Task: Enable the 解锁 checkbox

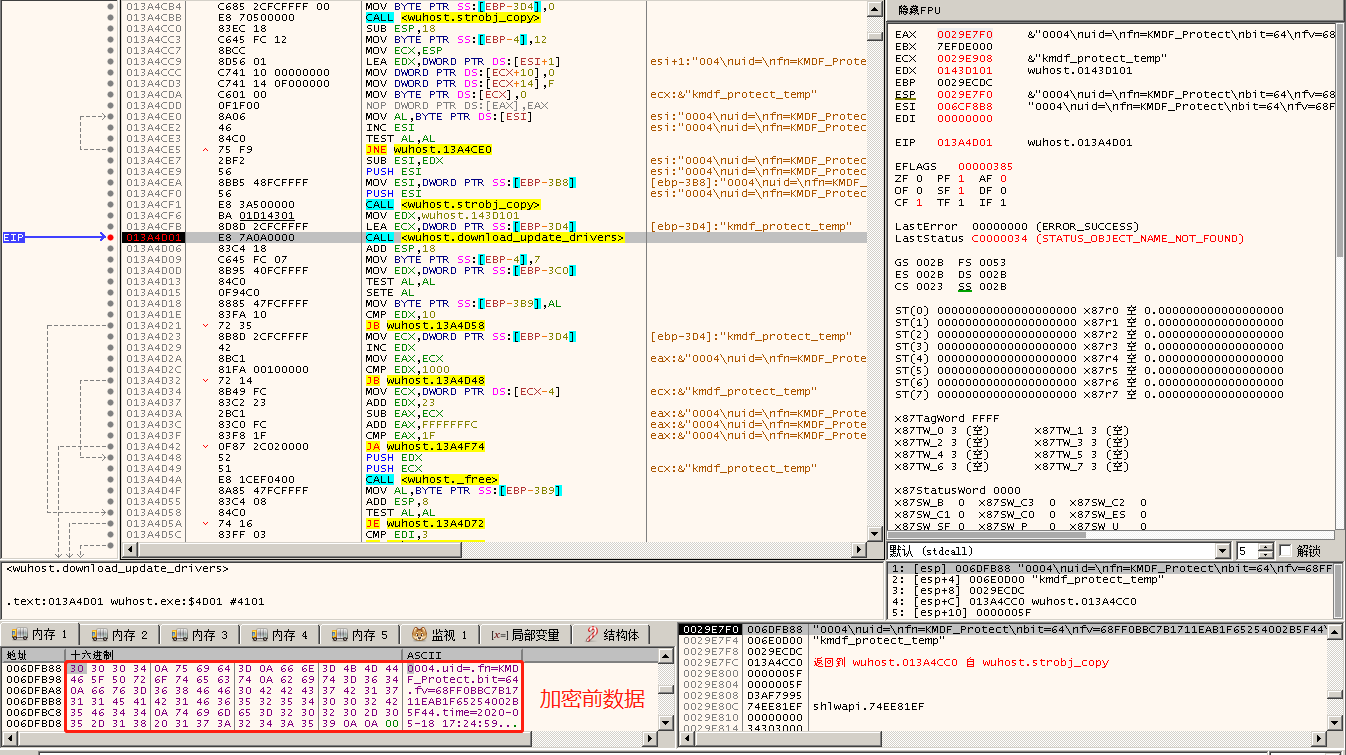Action: click(1285, 551)
